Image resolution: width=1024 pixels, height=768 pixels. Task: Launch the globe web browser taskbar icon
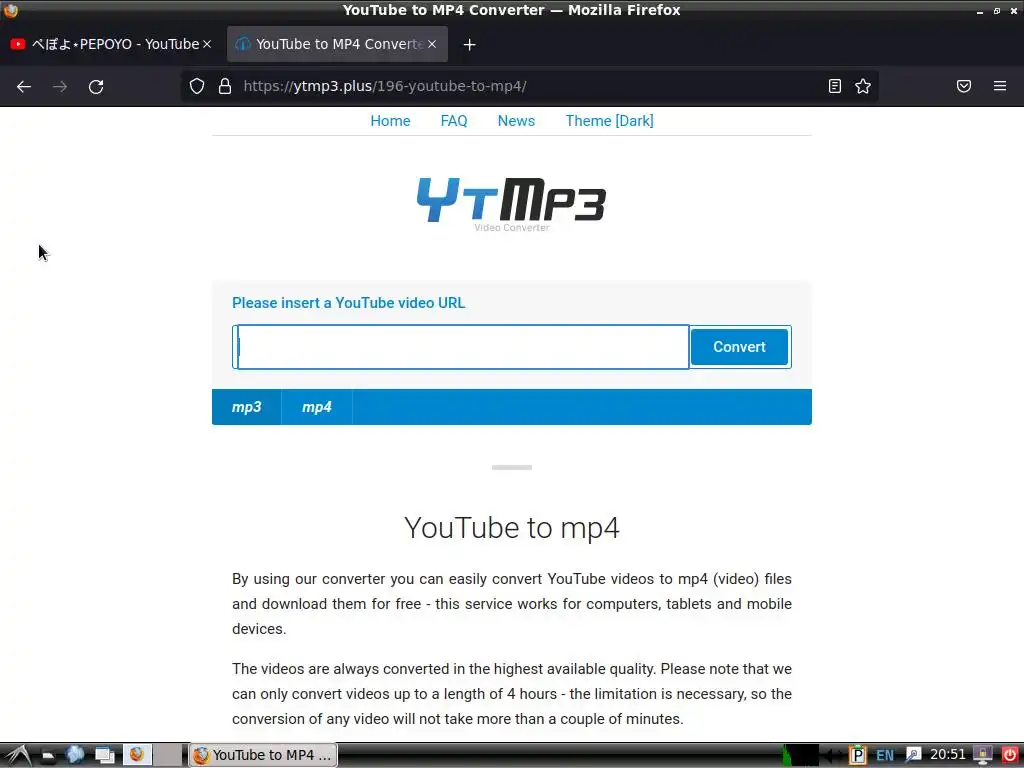pos(75,756)
